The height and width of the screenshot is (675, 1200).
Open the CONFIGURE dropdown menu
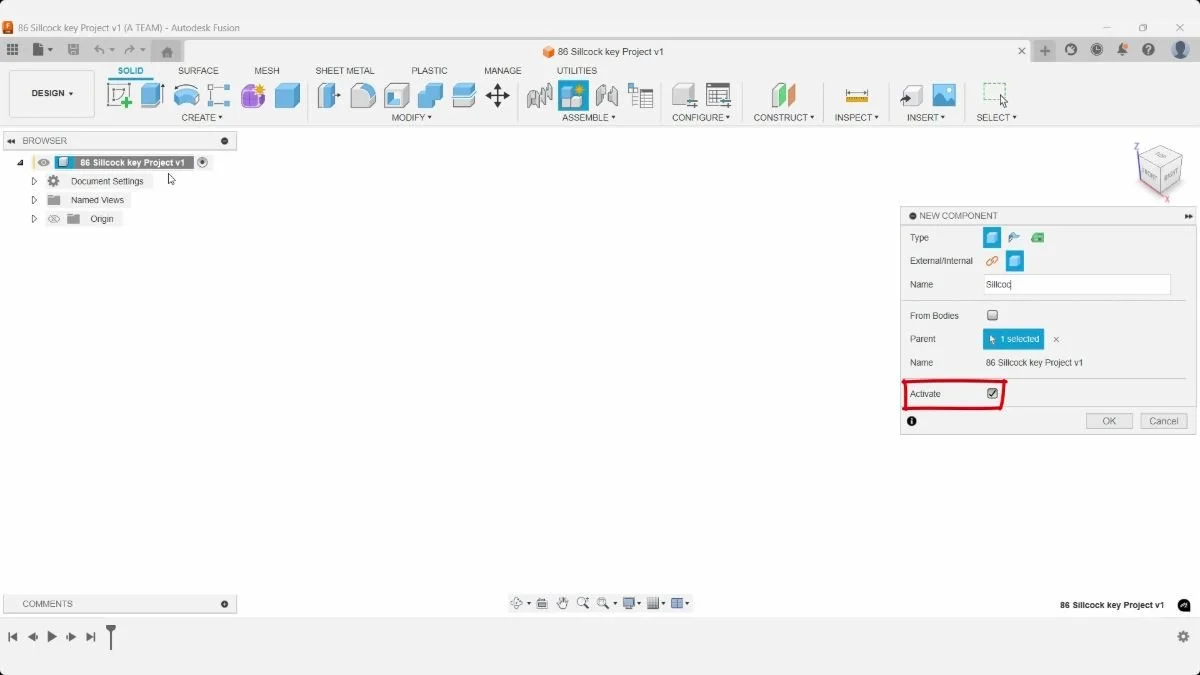tap(701, 117)
